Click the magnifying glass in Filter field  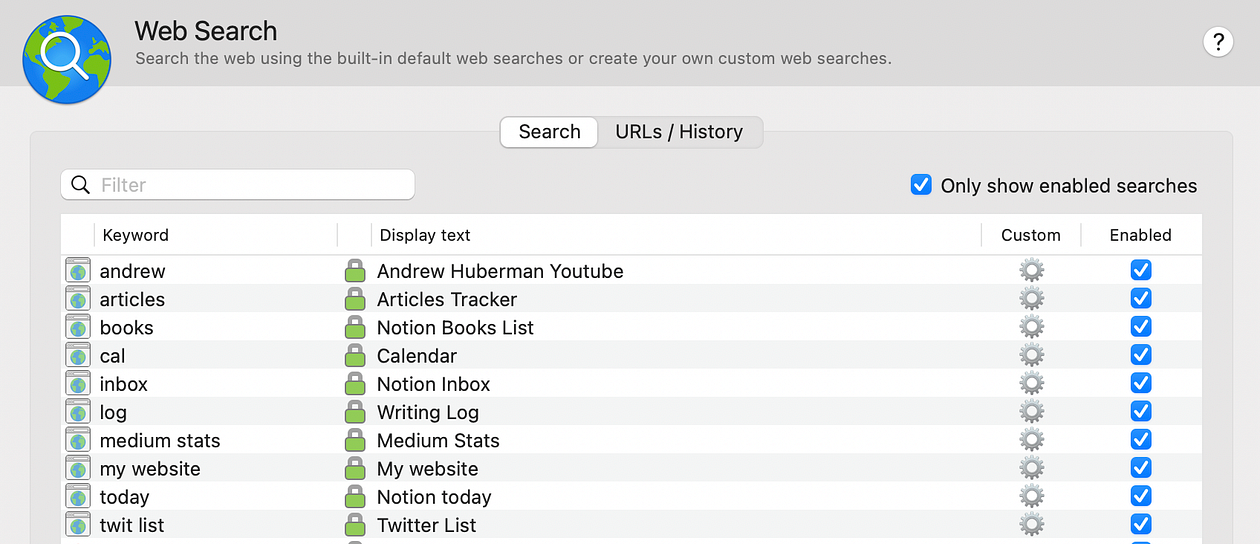click(x=81, y=185)
